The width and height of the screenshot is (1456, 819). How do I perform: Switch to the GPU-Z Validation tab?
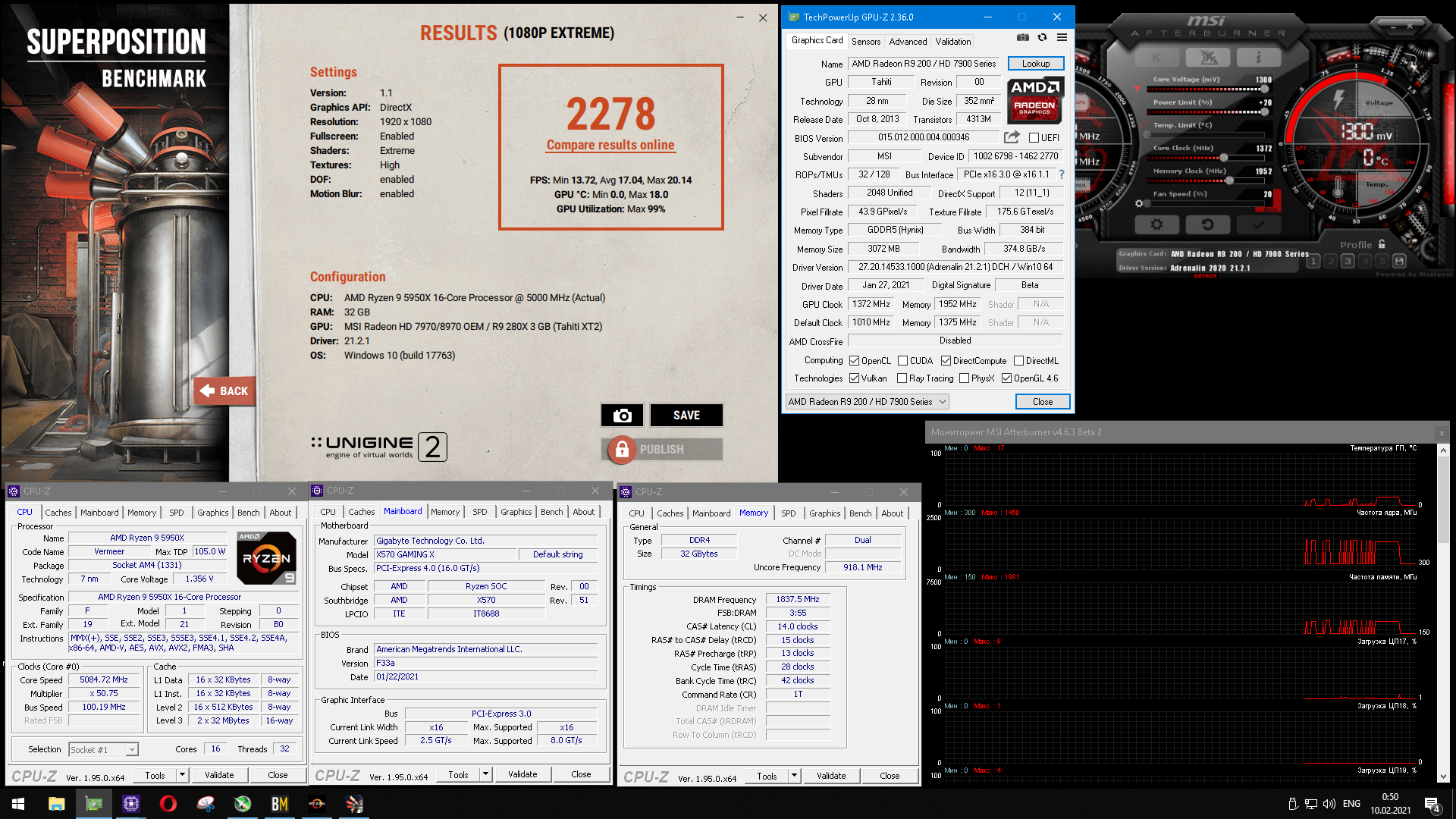[x=952, y=42]
